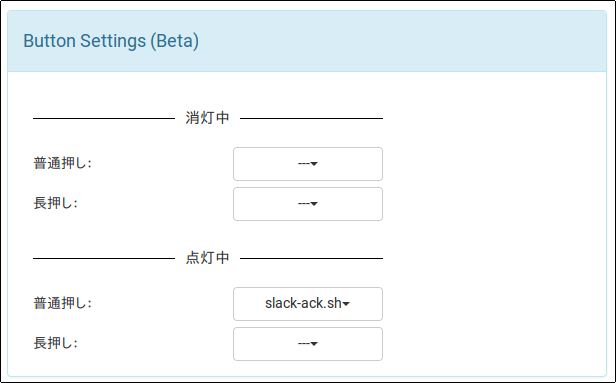Screen dimensions: 616x383
Task: Click the --- placeholder in 消灯中 普通押し
Action: (304, 164)
